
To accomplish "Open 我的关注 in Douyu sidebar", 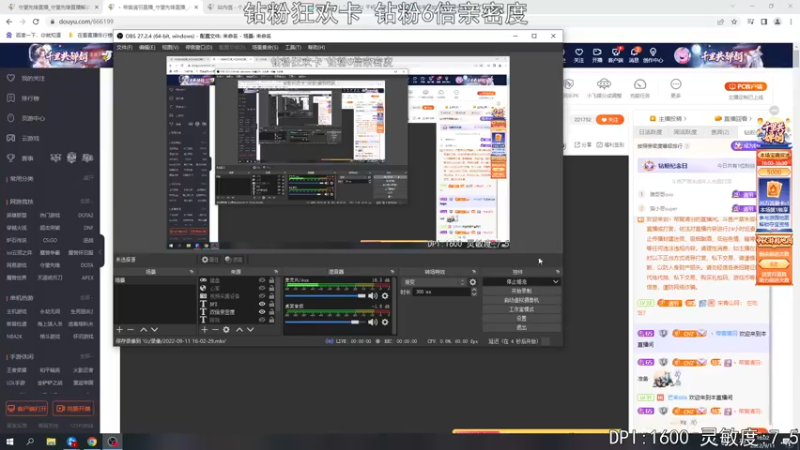I will click(33, 79).
